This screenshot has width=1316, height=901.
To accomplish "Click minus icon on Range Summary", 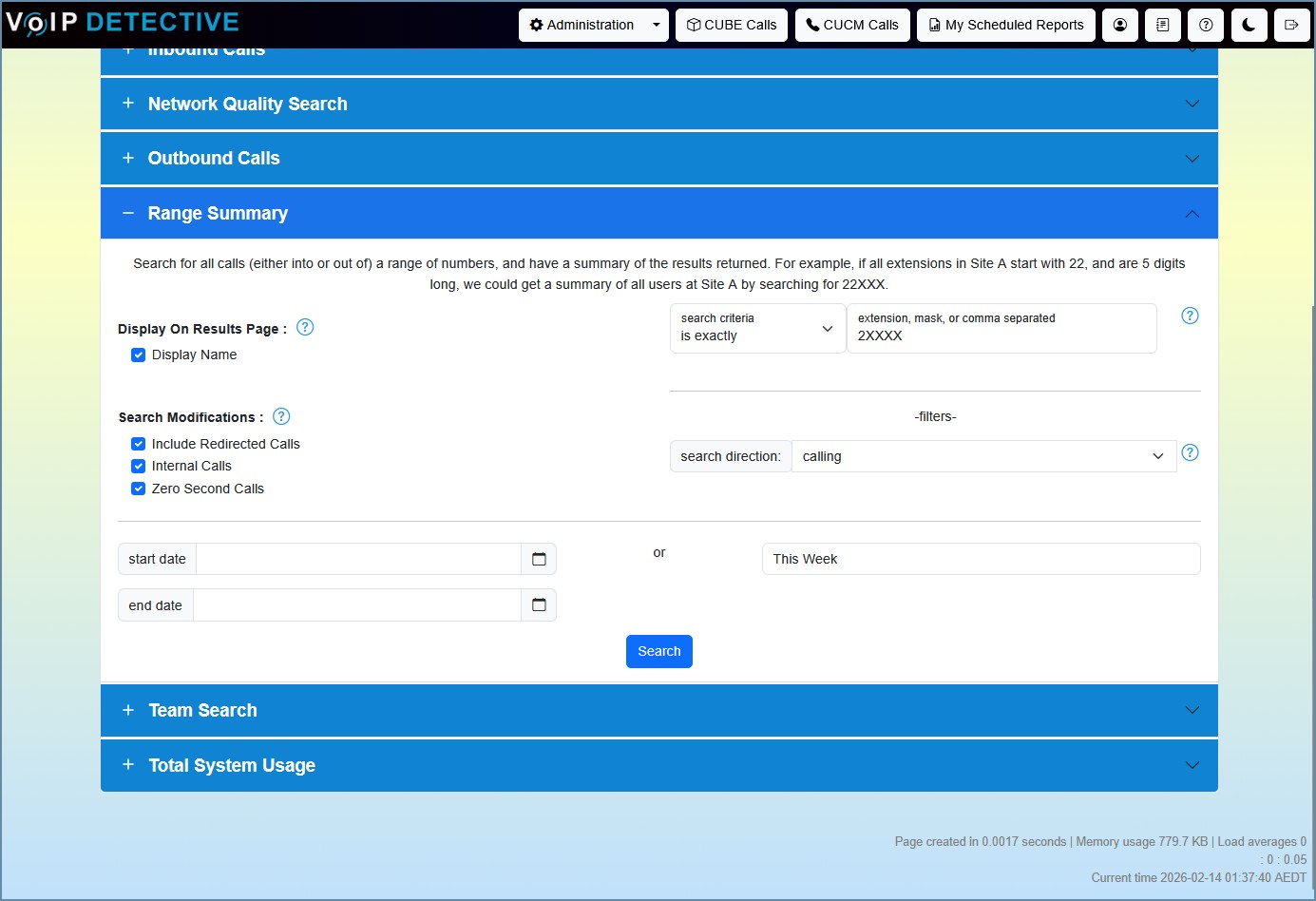I will (128, 213).
